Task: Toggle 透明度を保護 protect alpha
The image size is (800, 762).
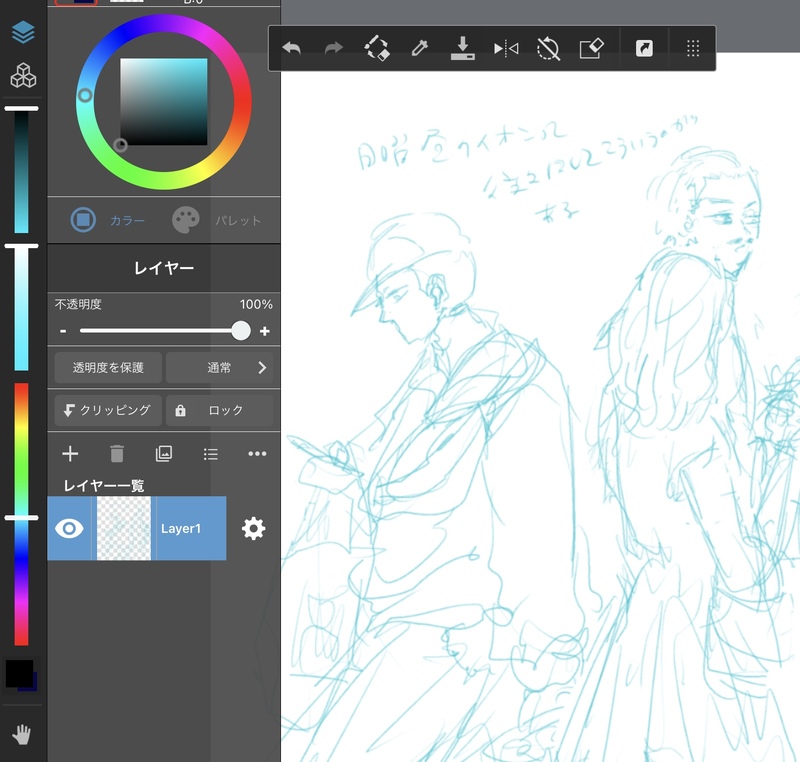Action: (108, 367)
